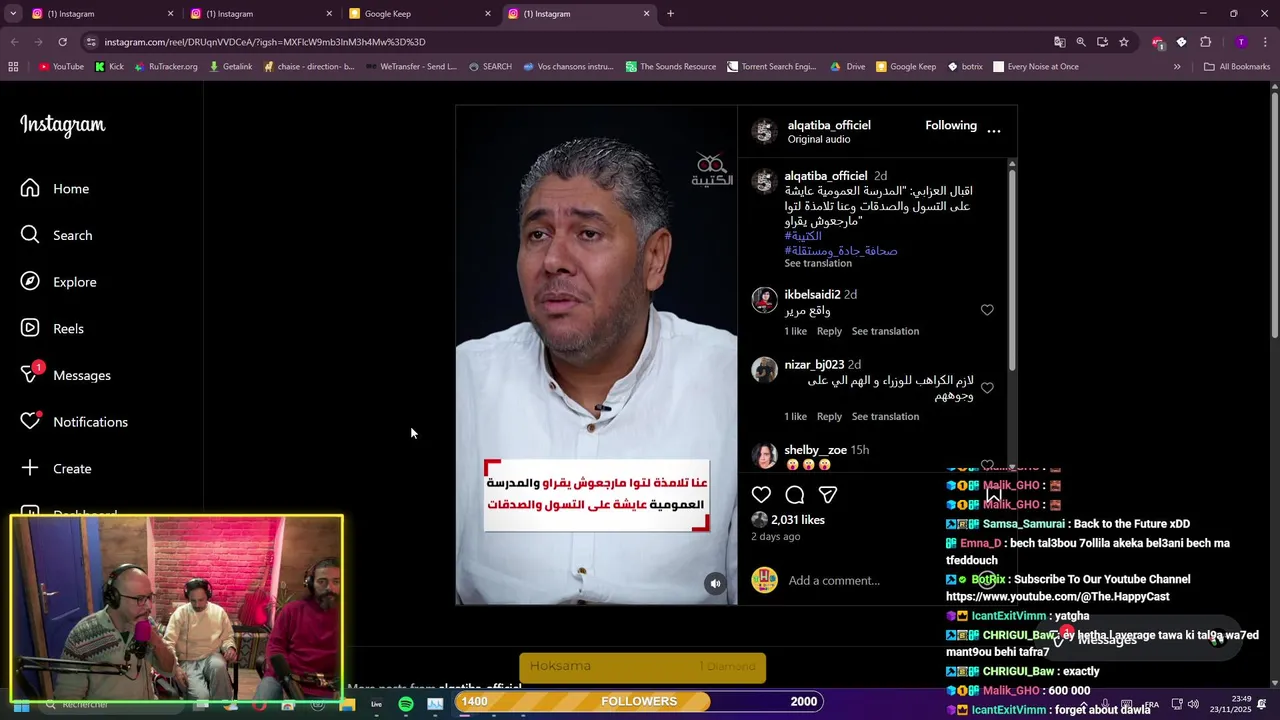
Task: Open hashtag صحافة_جادة_ومستقلة
Action: click(x=841, y=251)
